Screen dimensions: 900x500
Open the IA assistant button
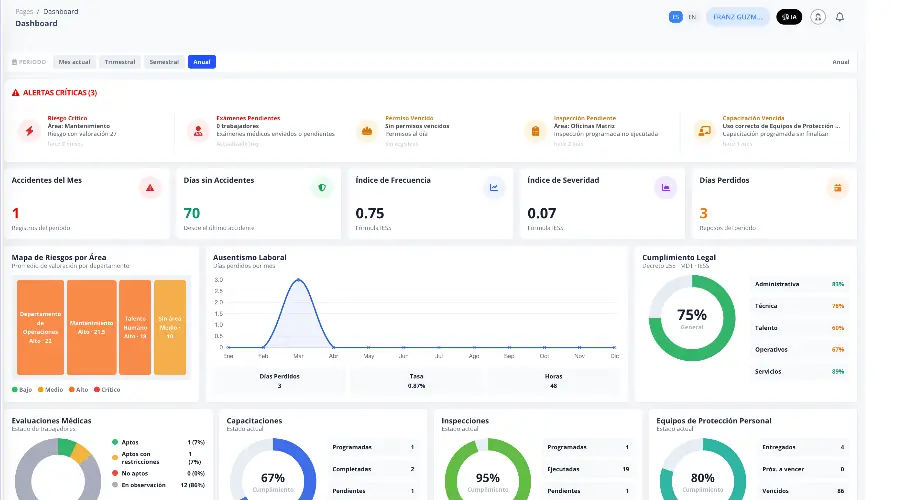tap(789, 17)
